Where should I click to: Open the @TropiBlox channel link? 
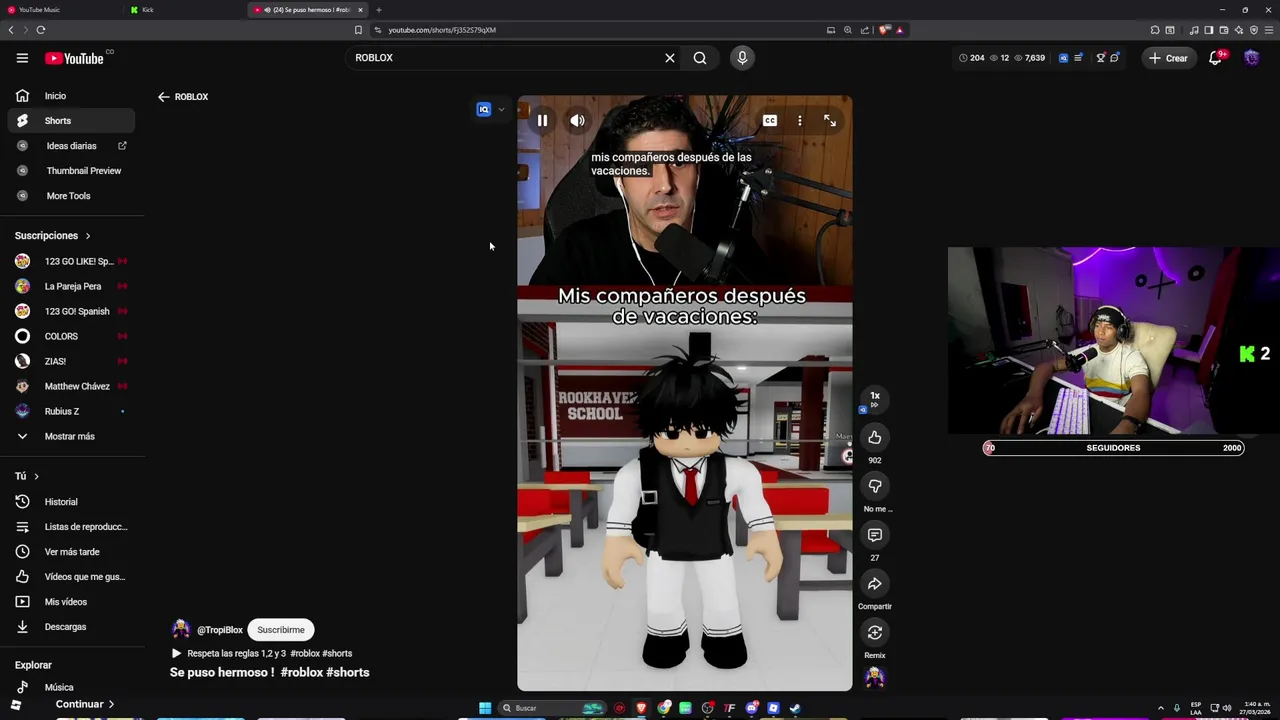coord(220,630)
